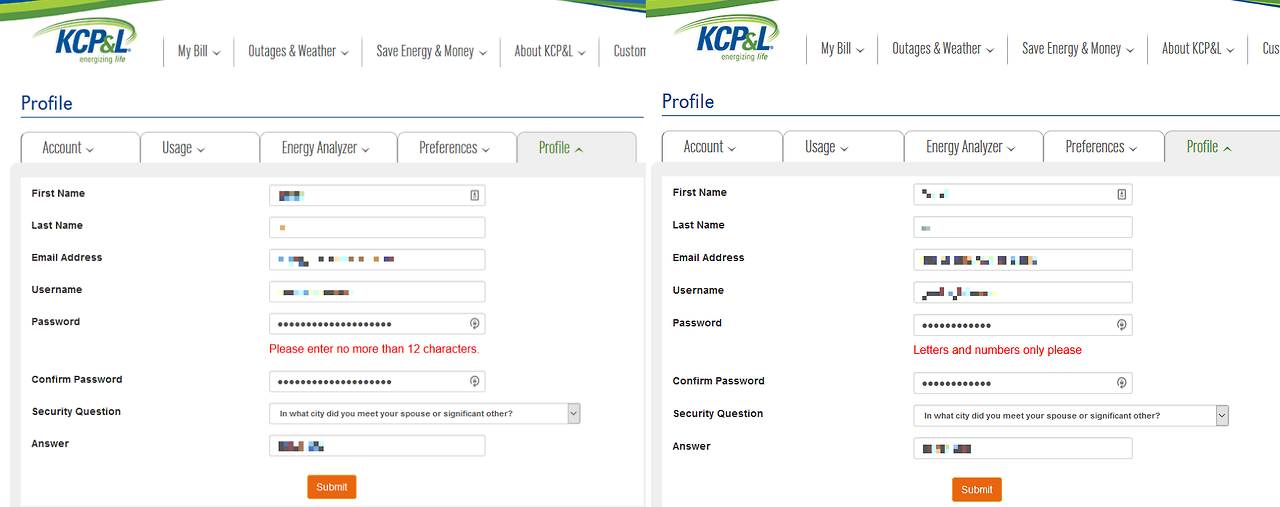
Task: Open Security Question dropdown in left form
Action: pyautogui.click(x=425, y=413)
